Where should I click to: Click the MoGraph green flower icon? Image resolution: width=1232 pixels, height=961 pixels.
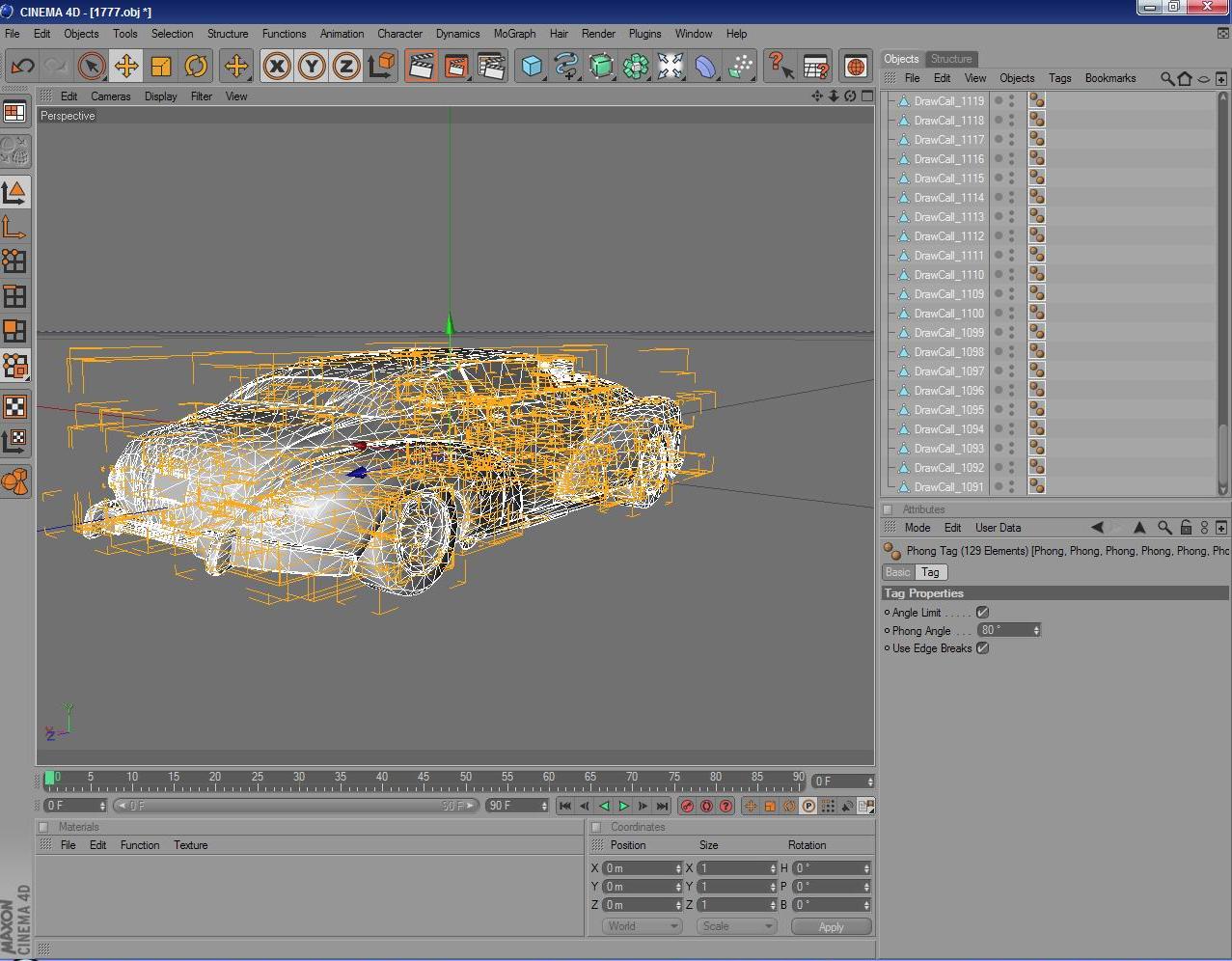coord(635,66)
